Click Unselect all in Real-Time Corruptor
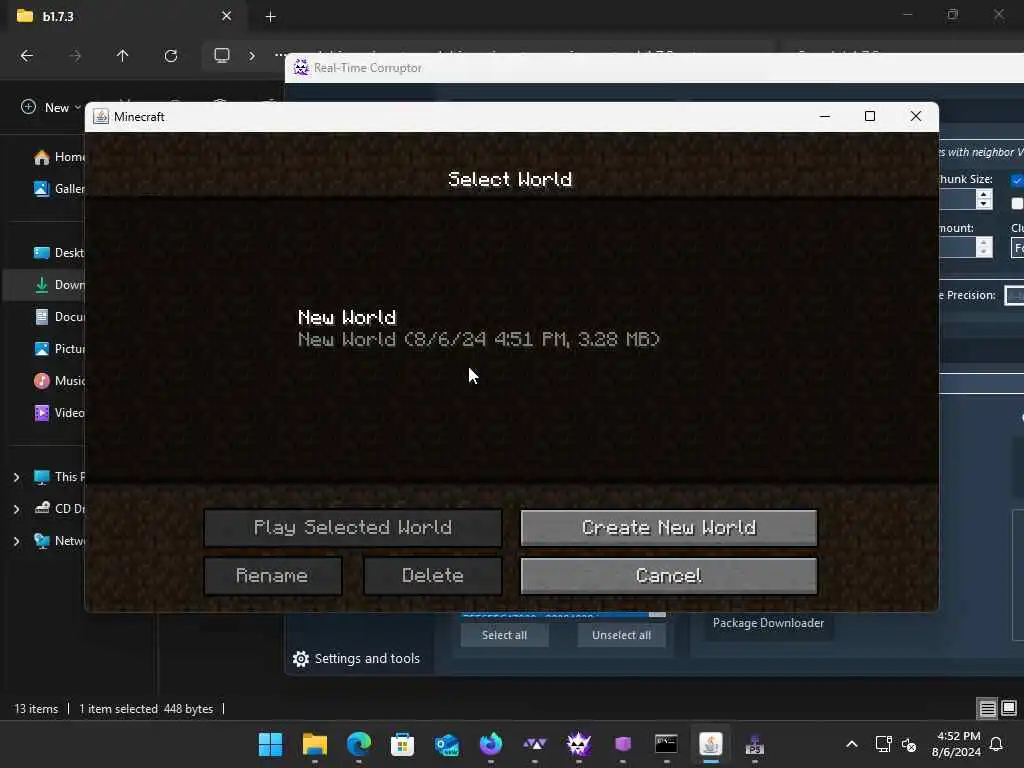The width and height of the screenshot is (1024, 768). [621, 635]
